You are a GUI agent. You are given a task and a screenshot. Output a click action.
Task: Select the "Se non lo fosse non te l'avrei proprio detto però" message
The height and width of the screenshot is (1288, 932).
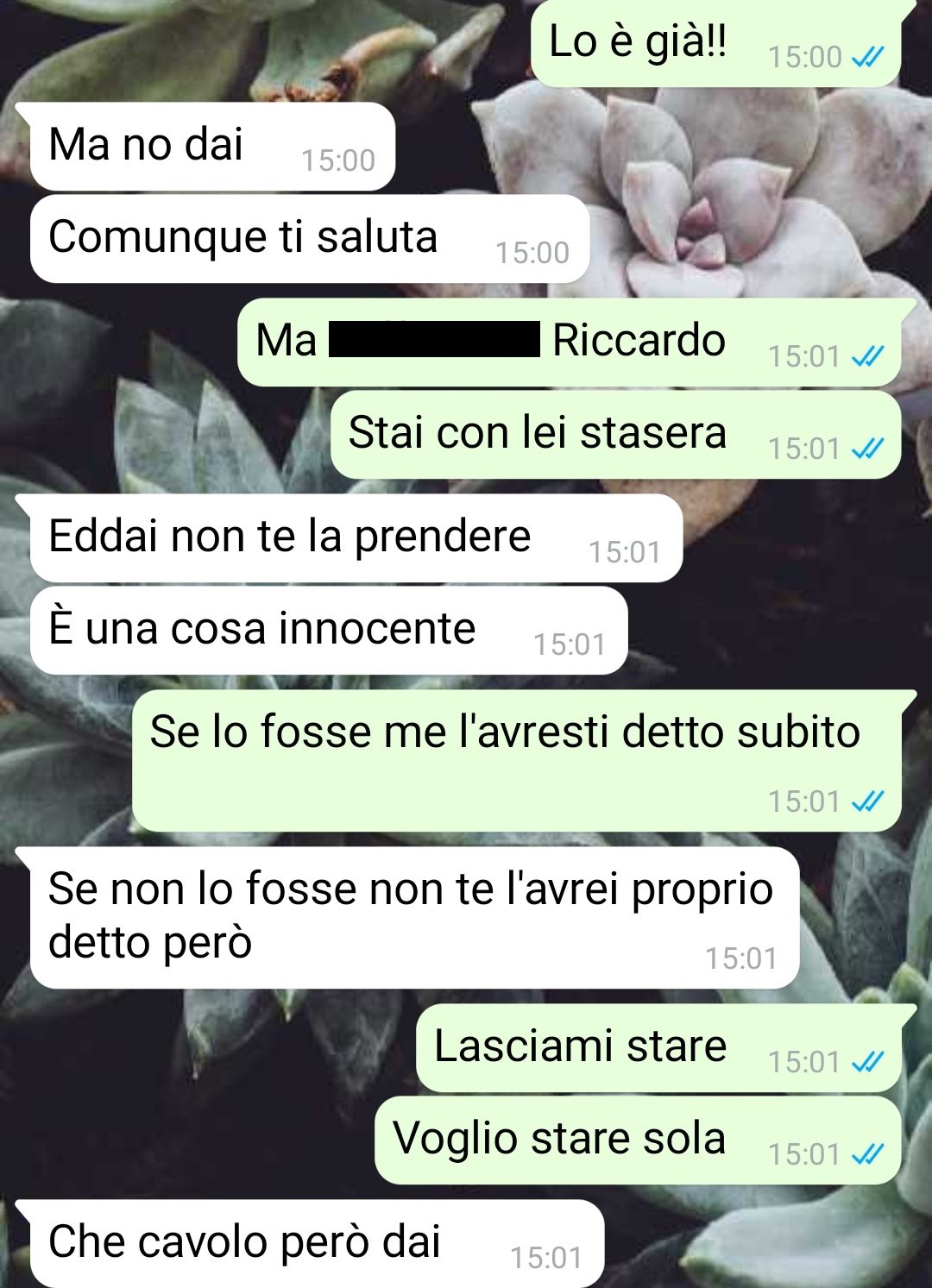tap(414, 918)
